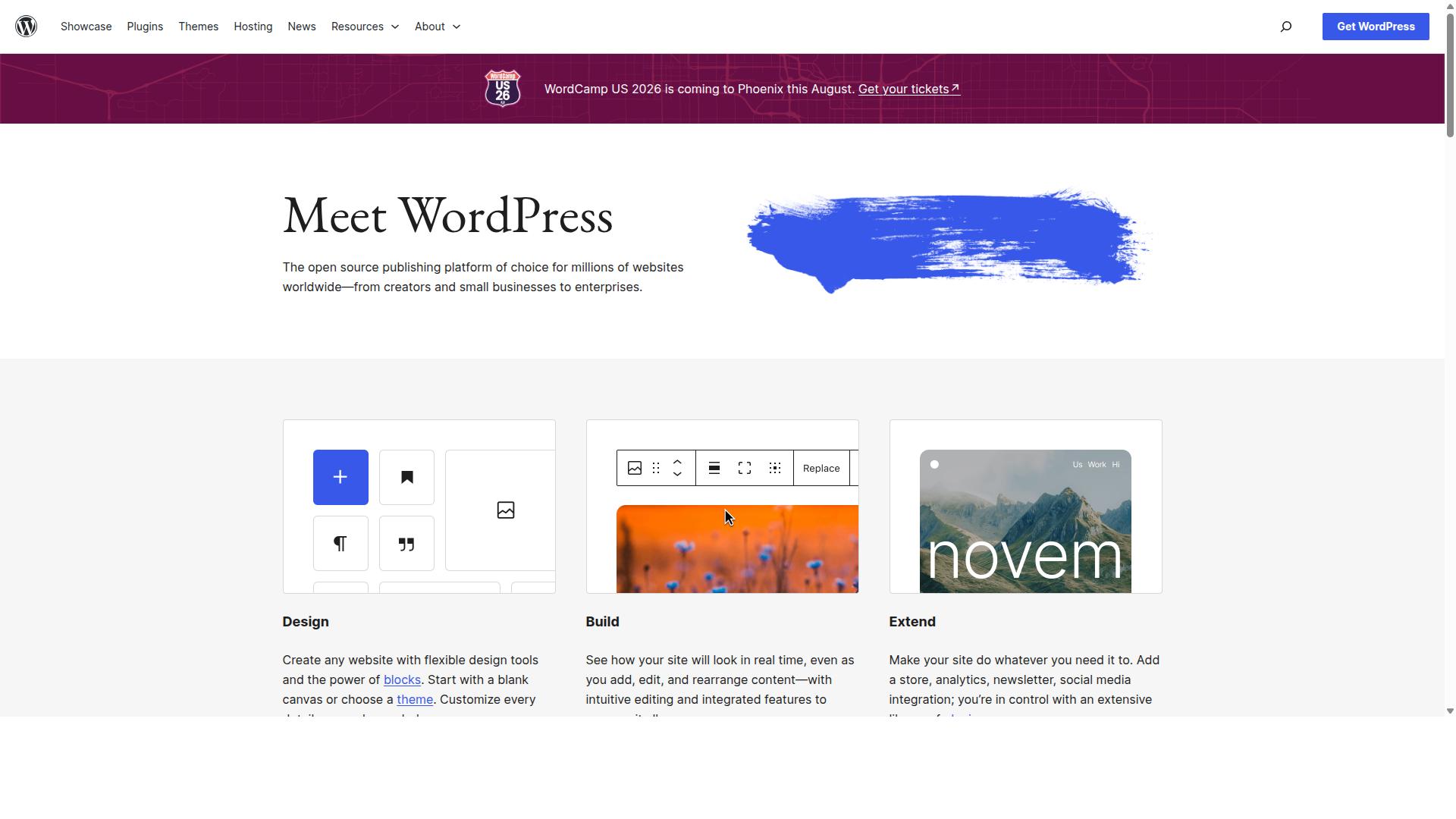The width and height of the screenshot is (1456, 819).
Task: Click the image placeholder tile in Design card
Action: click(x=500, y=510)
